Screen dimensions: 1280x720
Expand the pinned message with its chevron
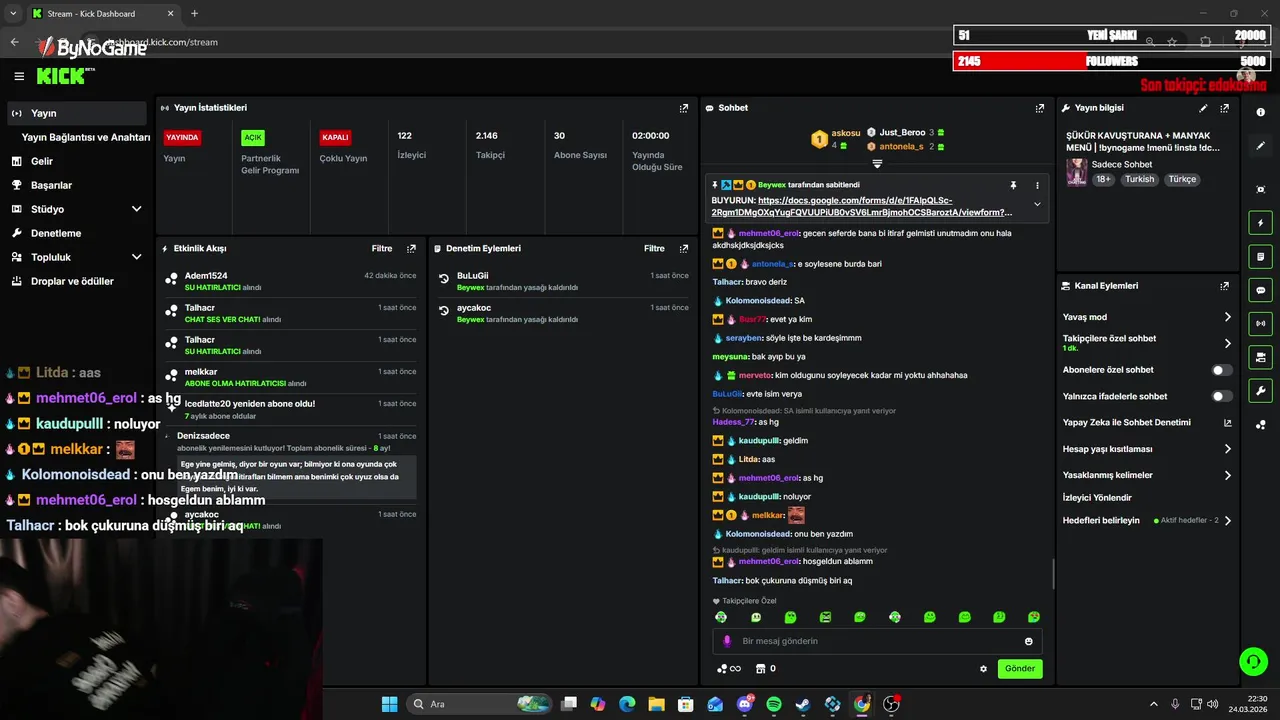pos(1037,204)
